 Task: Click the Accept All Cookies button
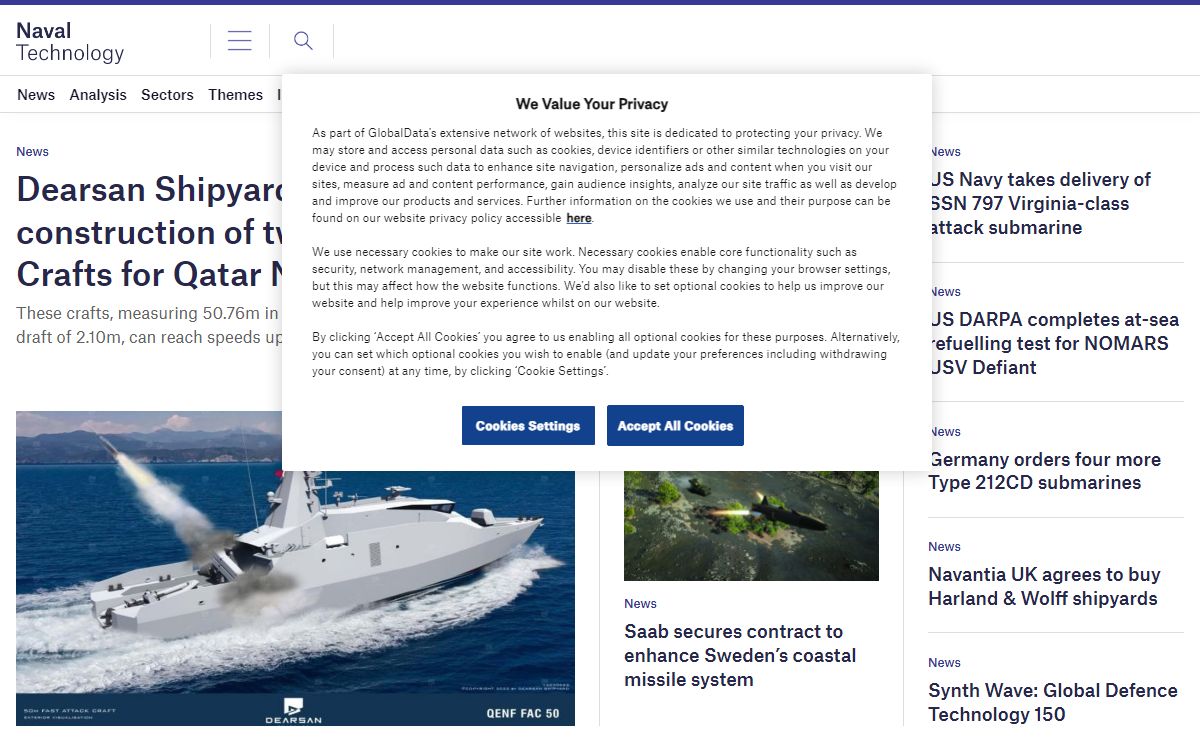click(675, 426)
